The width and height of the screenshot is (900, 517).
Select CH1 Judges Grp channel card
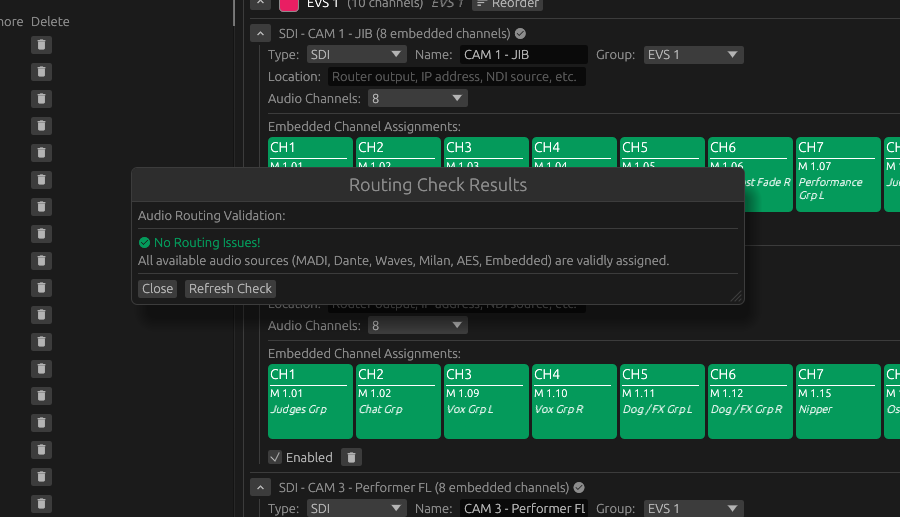tap(311, 402)
